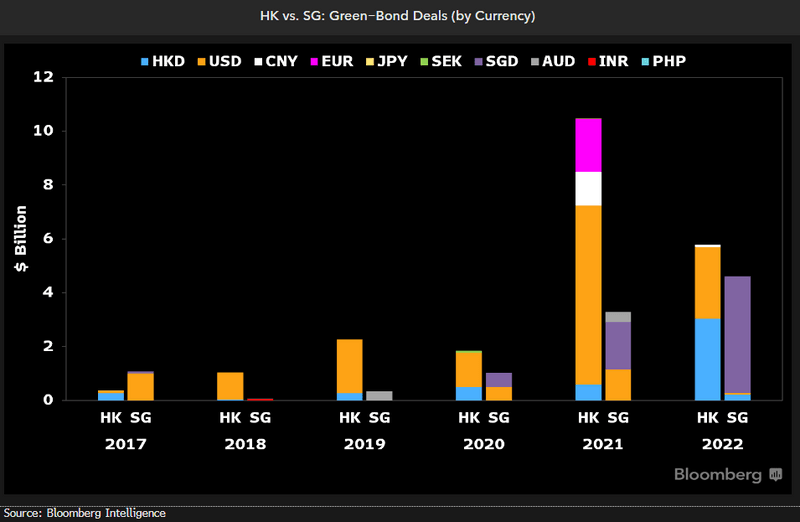This screenshot has height=522, width=800.
Task: Click the orange 2018 HK bar
Action: [x=230, y=386]
